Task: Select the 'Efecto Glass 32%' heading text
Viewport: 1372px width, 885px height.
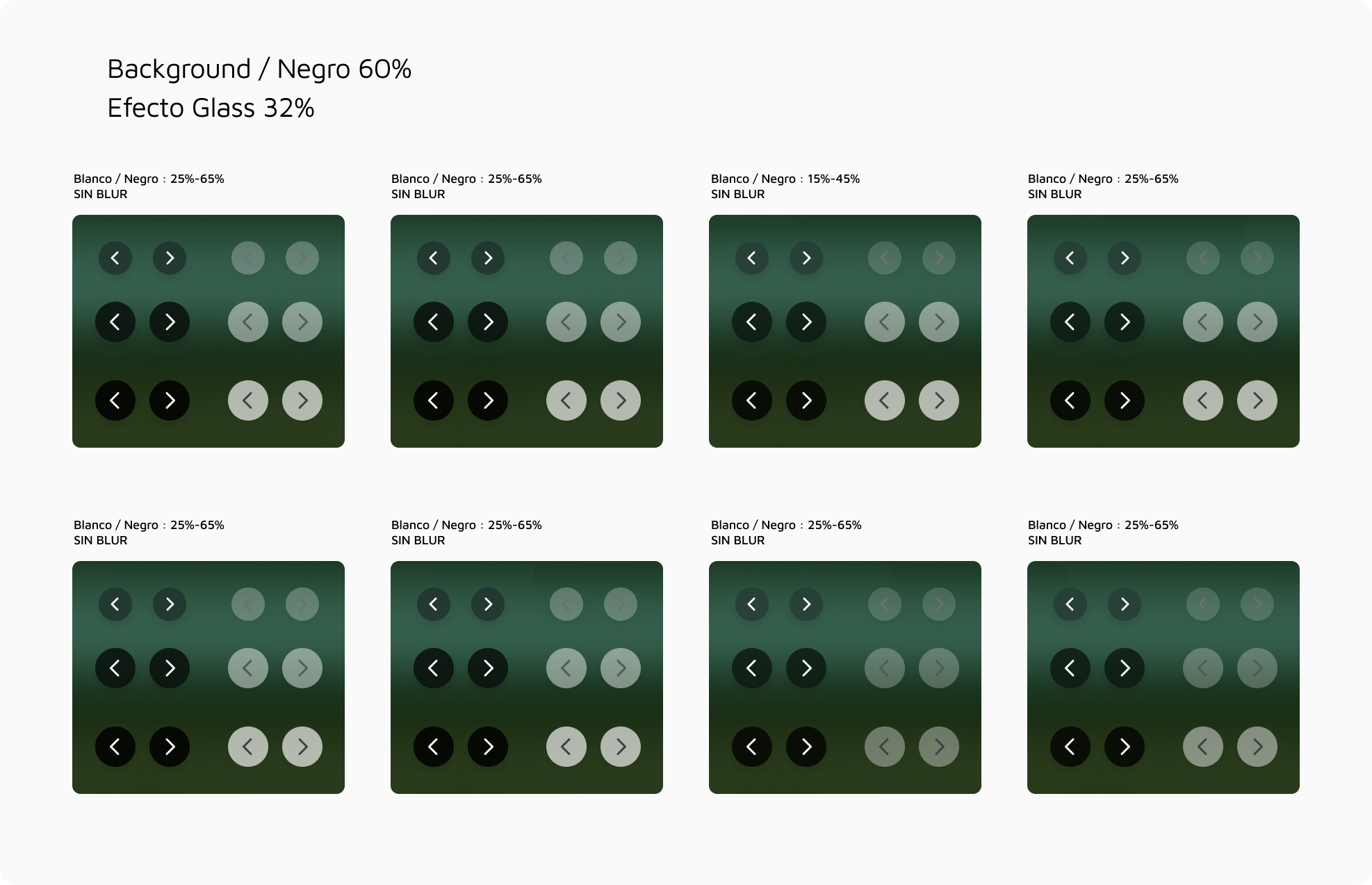Action: (211, 108)
